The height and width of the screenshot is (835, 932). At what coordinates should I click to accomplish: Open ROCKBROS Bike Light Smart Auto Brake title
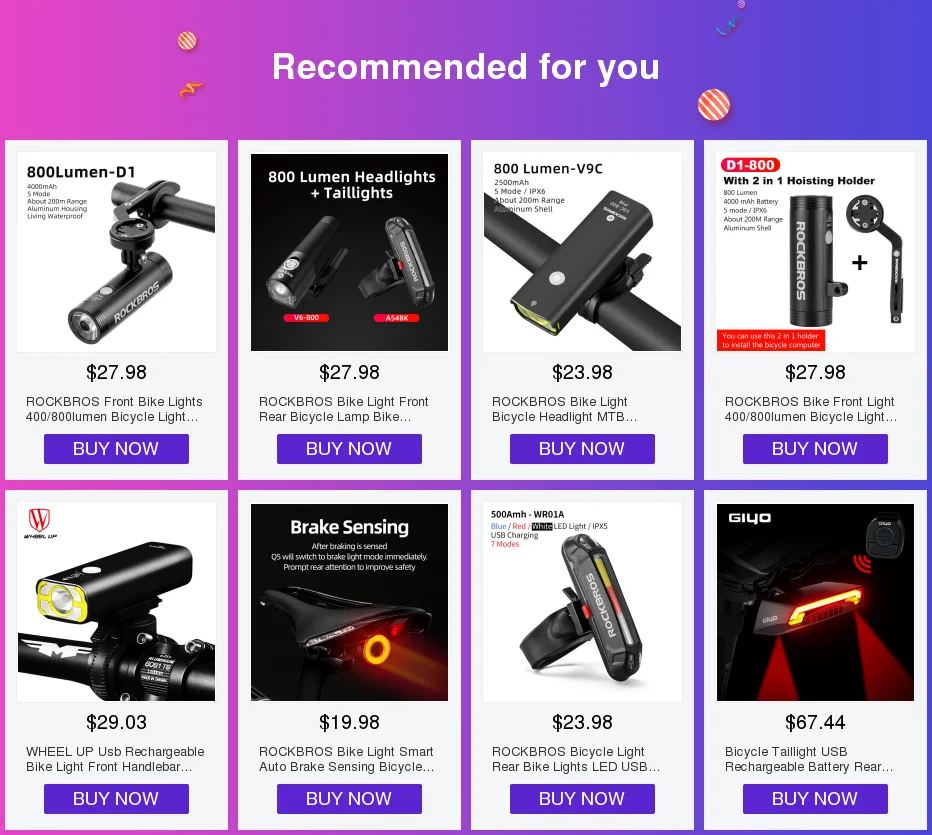(x=347, y=759)
